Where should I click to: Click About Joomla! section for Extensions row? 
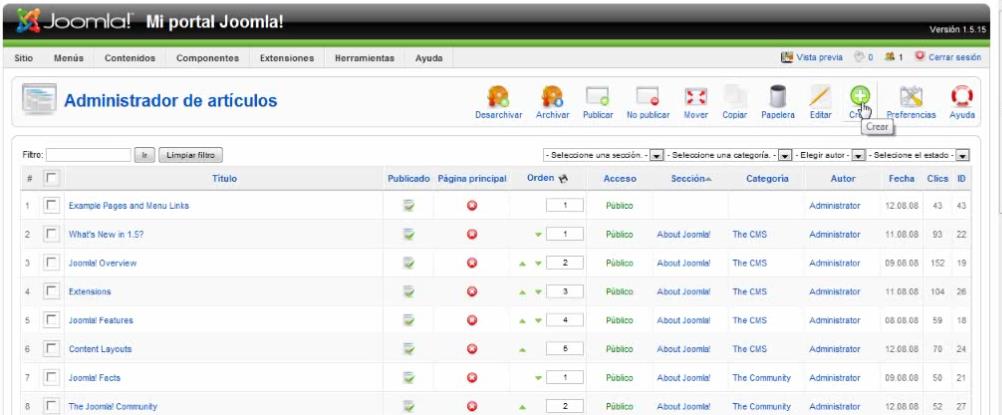click(x=683, y=292)
